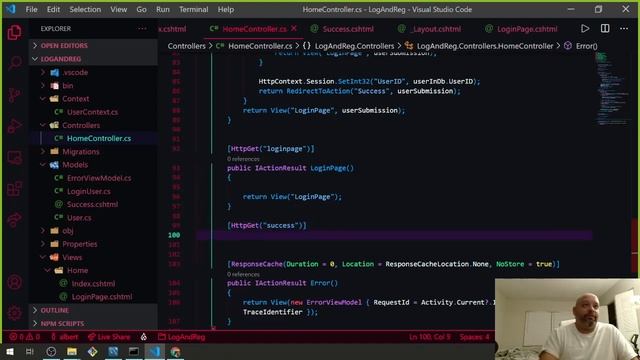Open the Explorer view in activity bar
This screenshot has width=640, height=360.
point(15,32)
